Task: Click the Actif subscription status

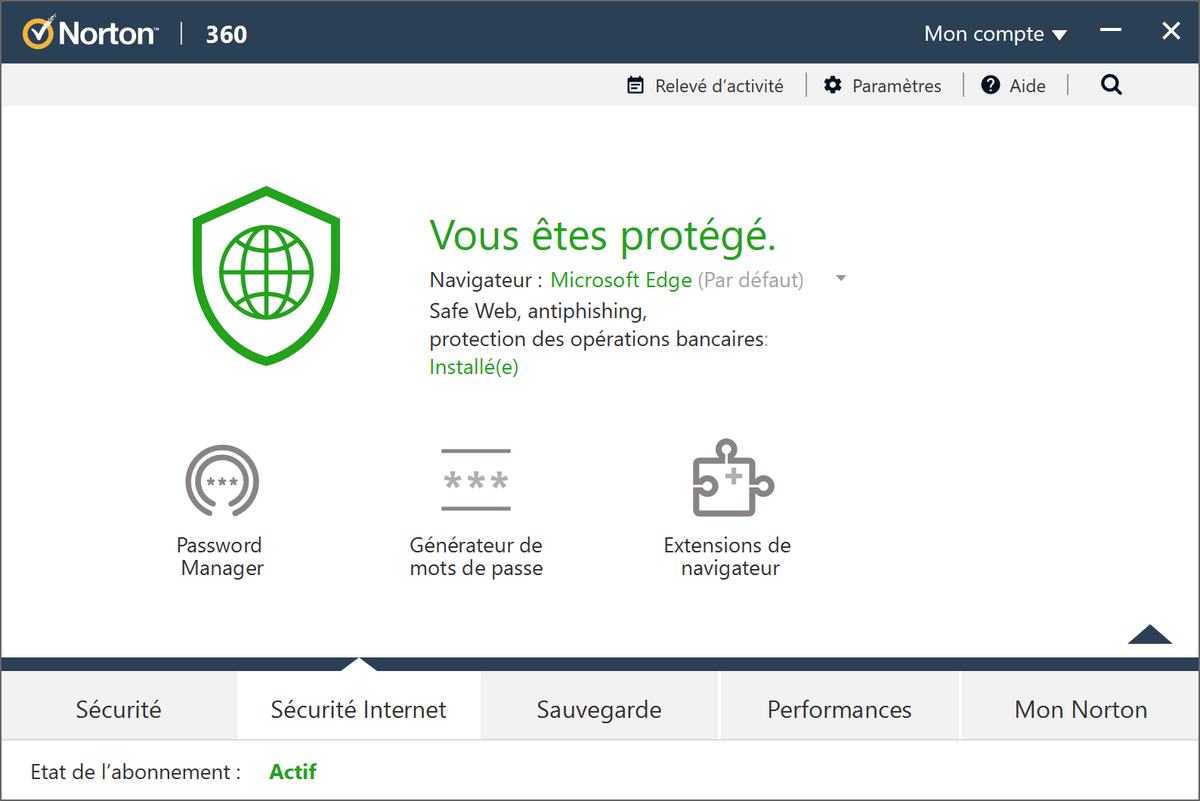Action: [x=293, y=772]
